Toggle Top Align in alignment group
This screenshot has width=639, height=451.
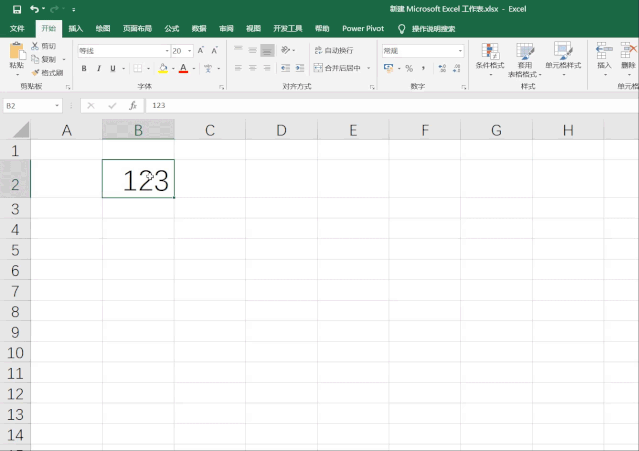pyautogui.click(x=238, y=50)
